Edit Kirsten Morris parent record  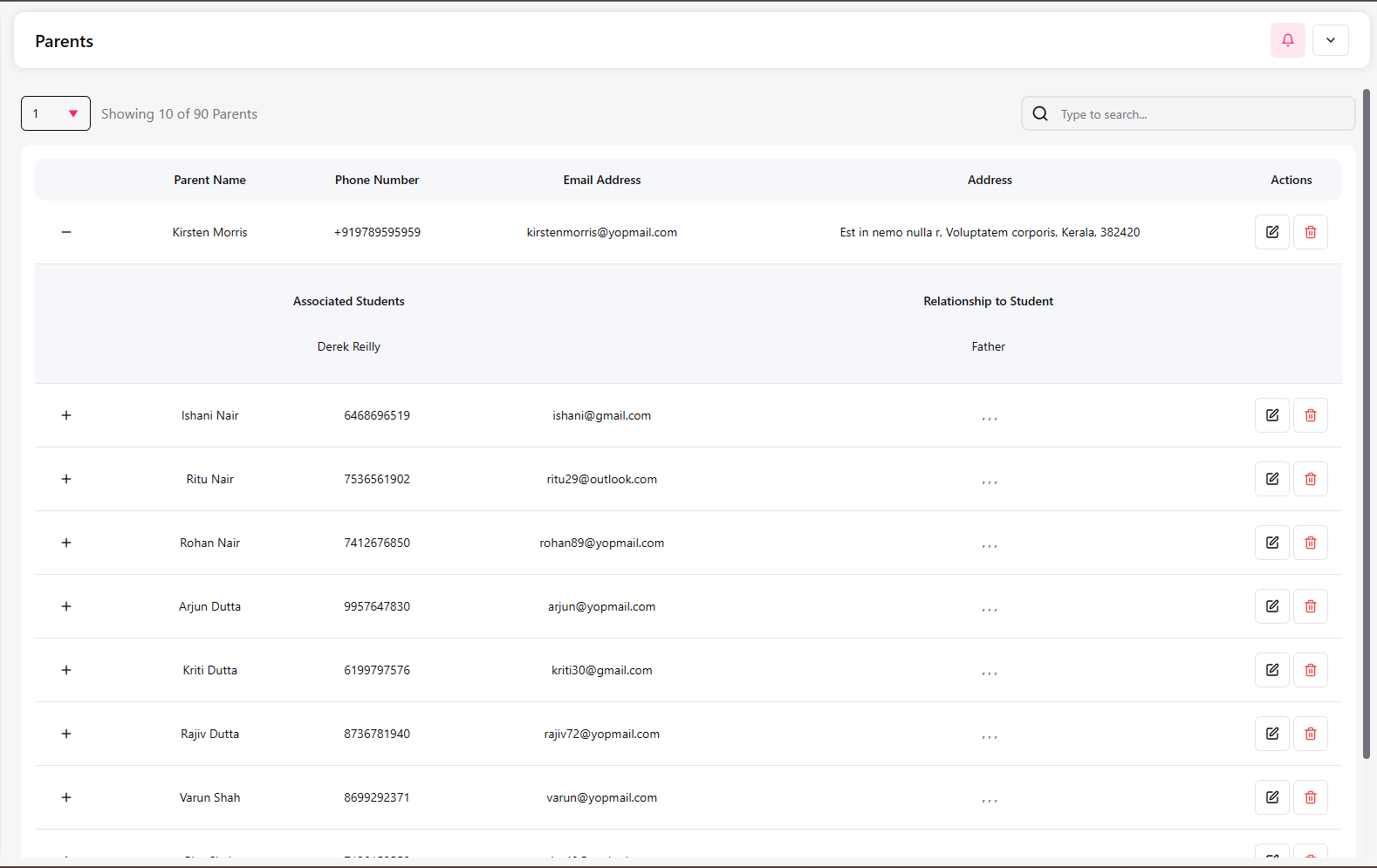[1271, 232]
